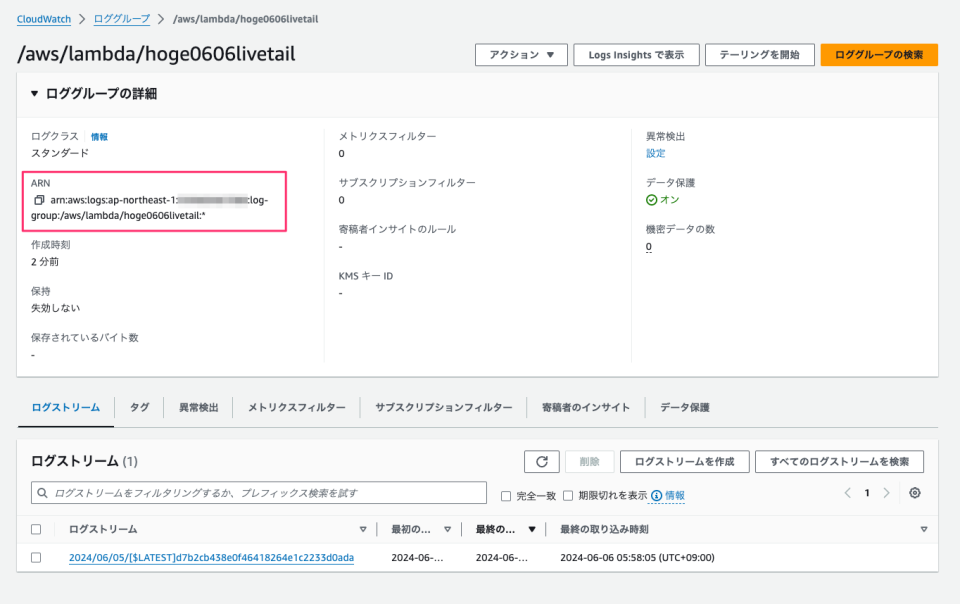This screenshot has height=604, width=960.
Task: Open the filter icon on 最終の取り込み時刻 column
Action: (x=922, y=529)
